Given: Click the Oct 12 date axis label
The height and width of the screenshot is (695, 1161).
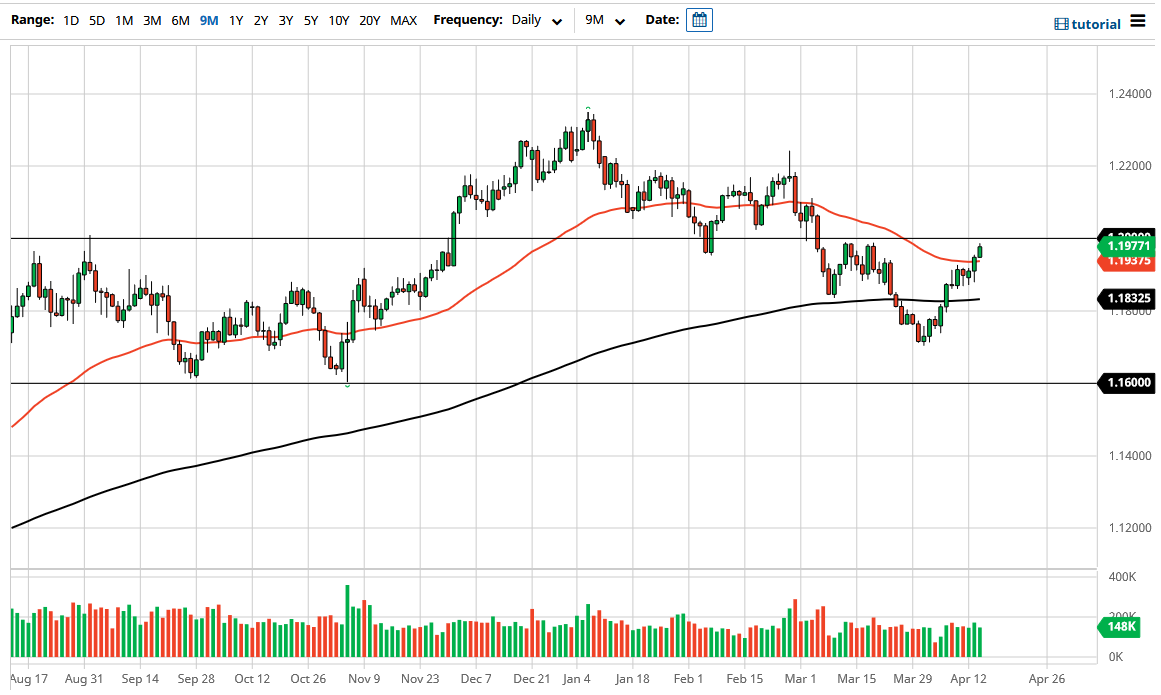Looking at the screenshot, I should point(252,679).
